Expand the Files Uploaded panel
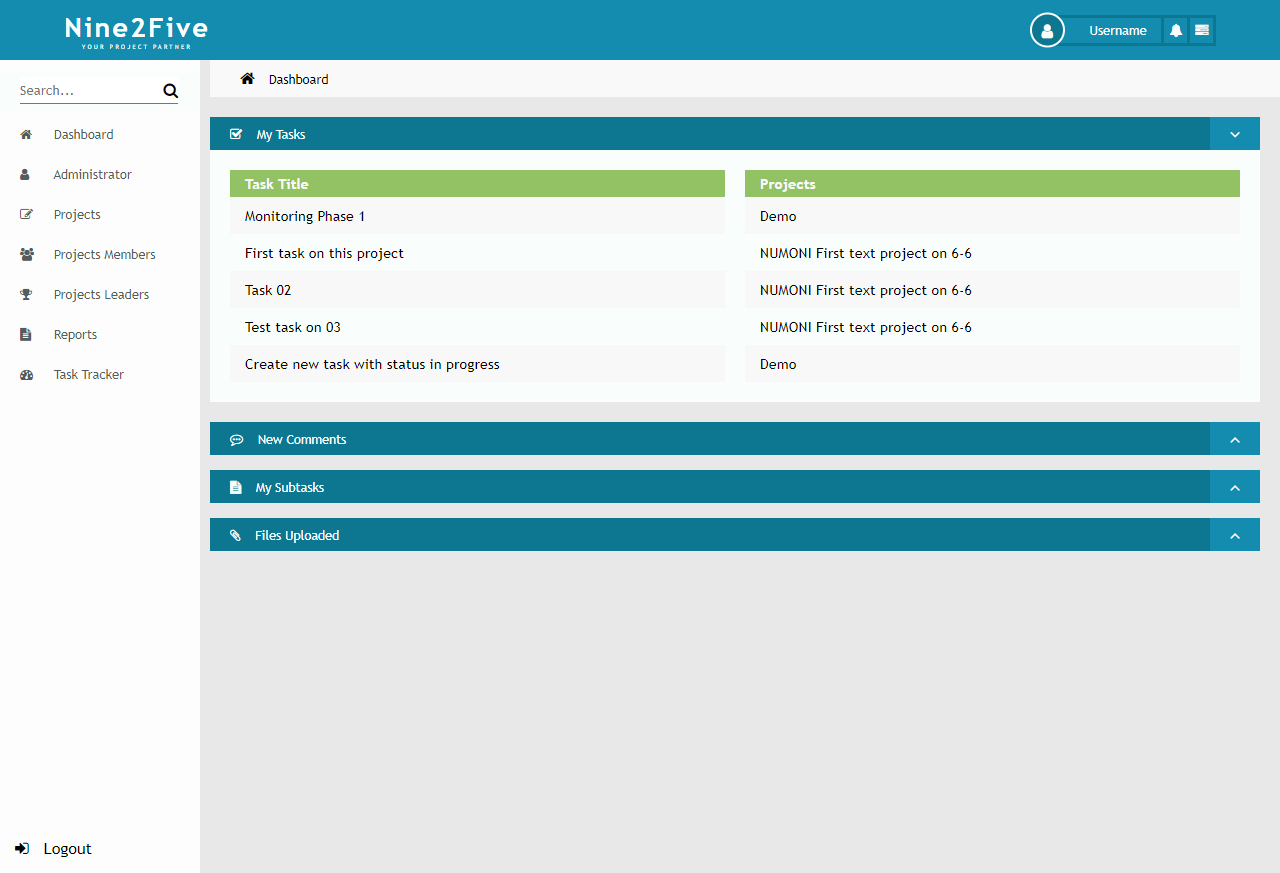The image size is (1280, 873). pos(1235,535)
